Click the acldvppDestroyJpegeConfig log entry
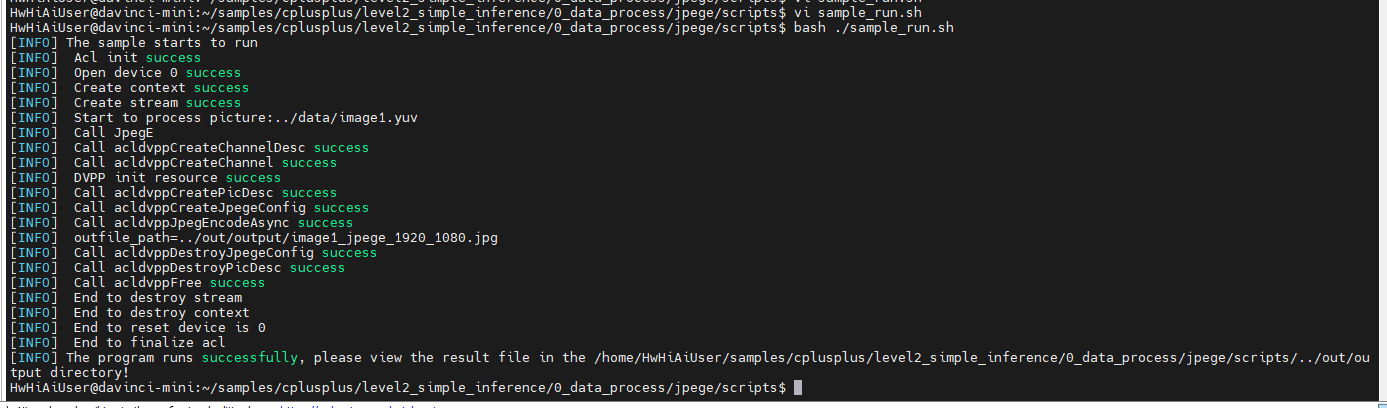The width and height of the screenshot is (1387, 408). (225, 253)
